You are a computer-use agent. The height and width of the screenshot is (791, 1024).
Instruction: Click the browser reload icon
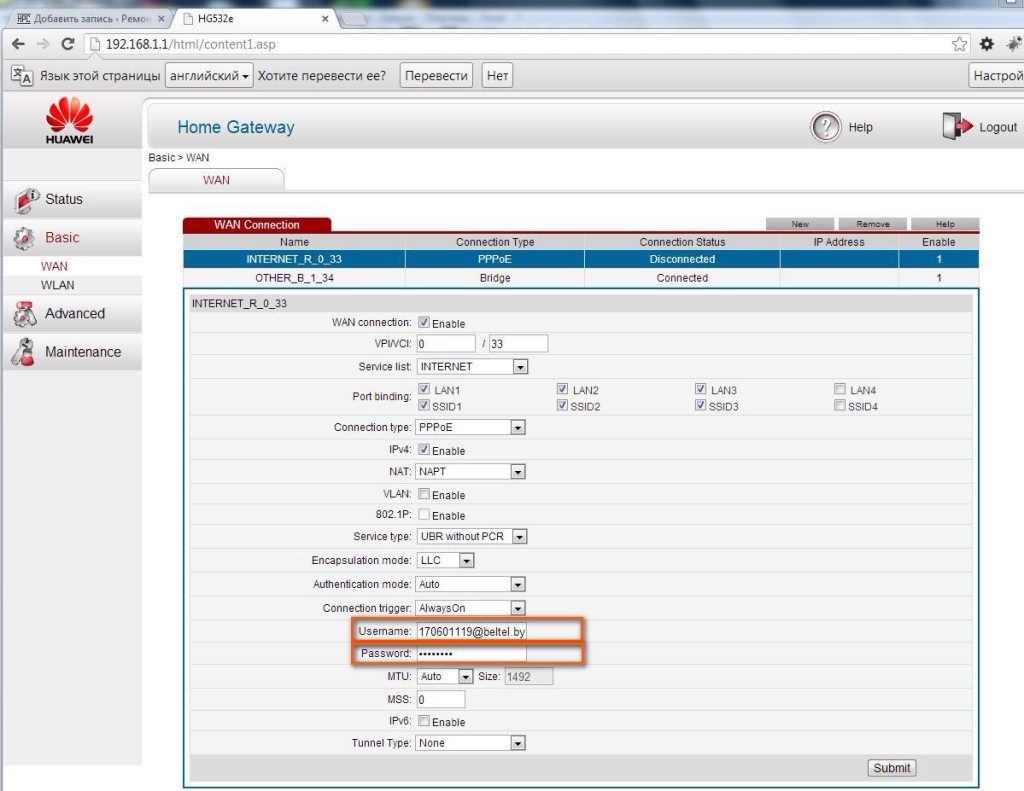[x=68, y=44]
